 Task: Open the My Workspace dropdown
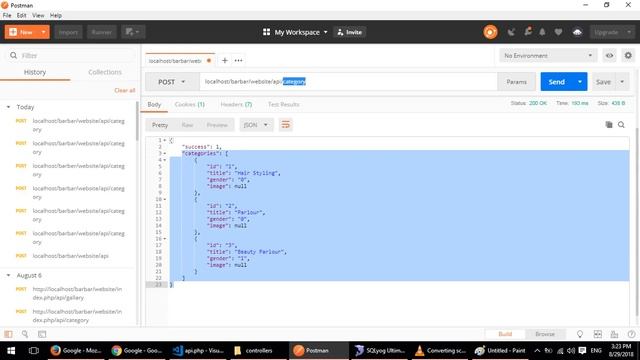301,32
